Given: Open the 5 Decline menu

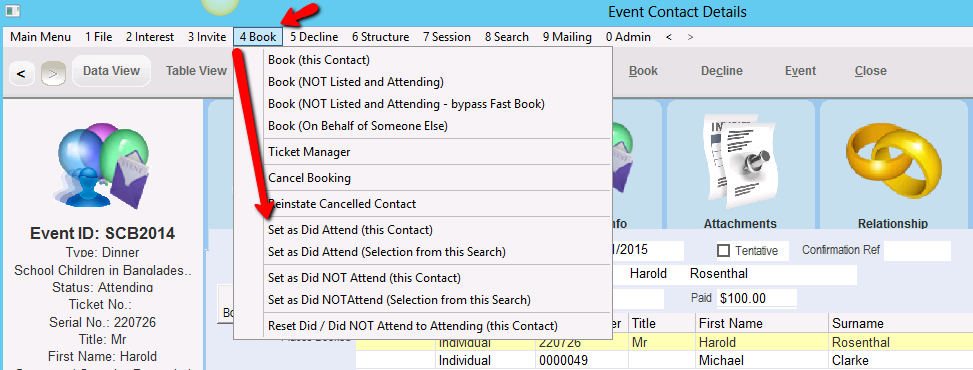Looking at the screenshot, I should [x=314, y=37].
